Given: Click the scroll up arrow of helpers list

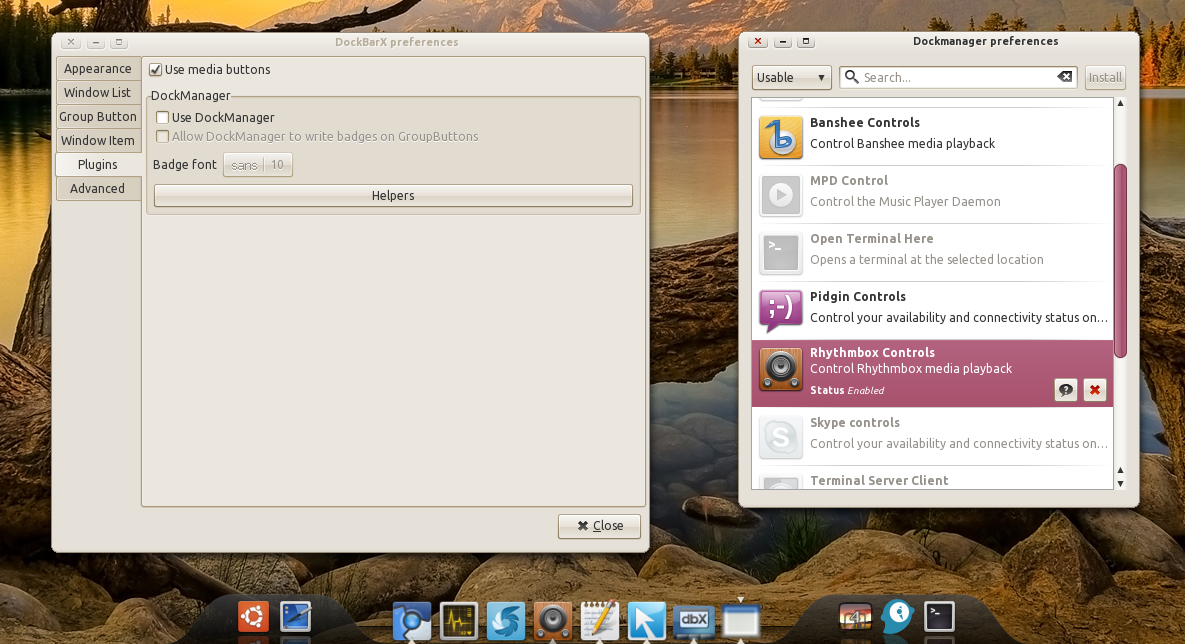Looking at the screenshot, I should coord(1120,103).
